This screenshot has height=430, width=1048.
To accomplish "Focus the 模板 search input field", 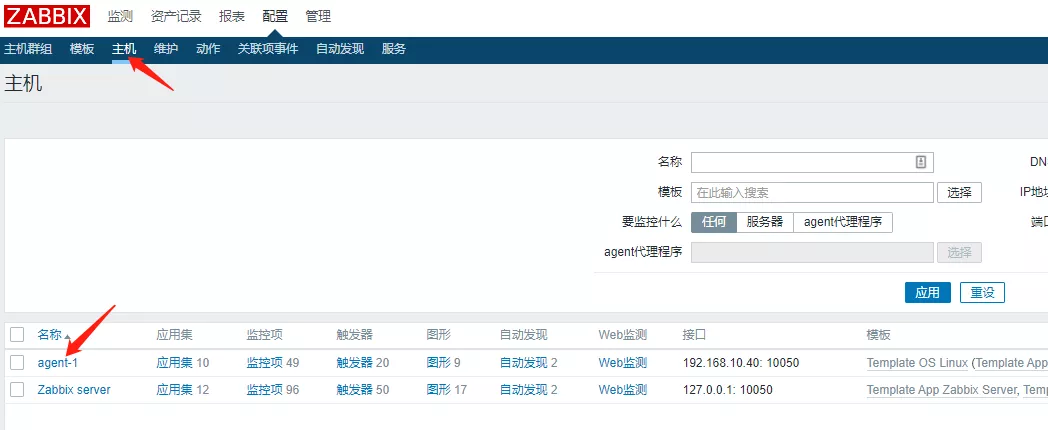I will click(x=811, y=192).
